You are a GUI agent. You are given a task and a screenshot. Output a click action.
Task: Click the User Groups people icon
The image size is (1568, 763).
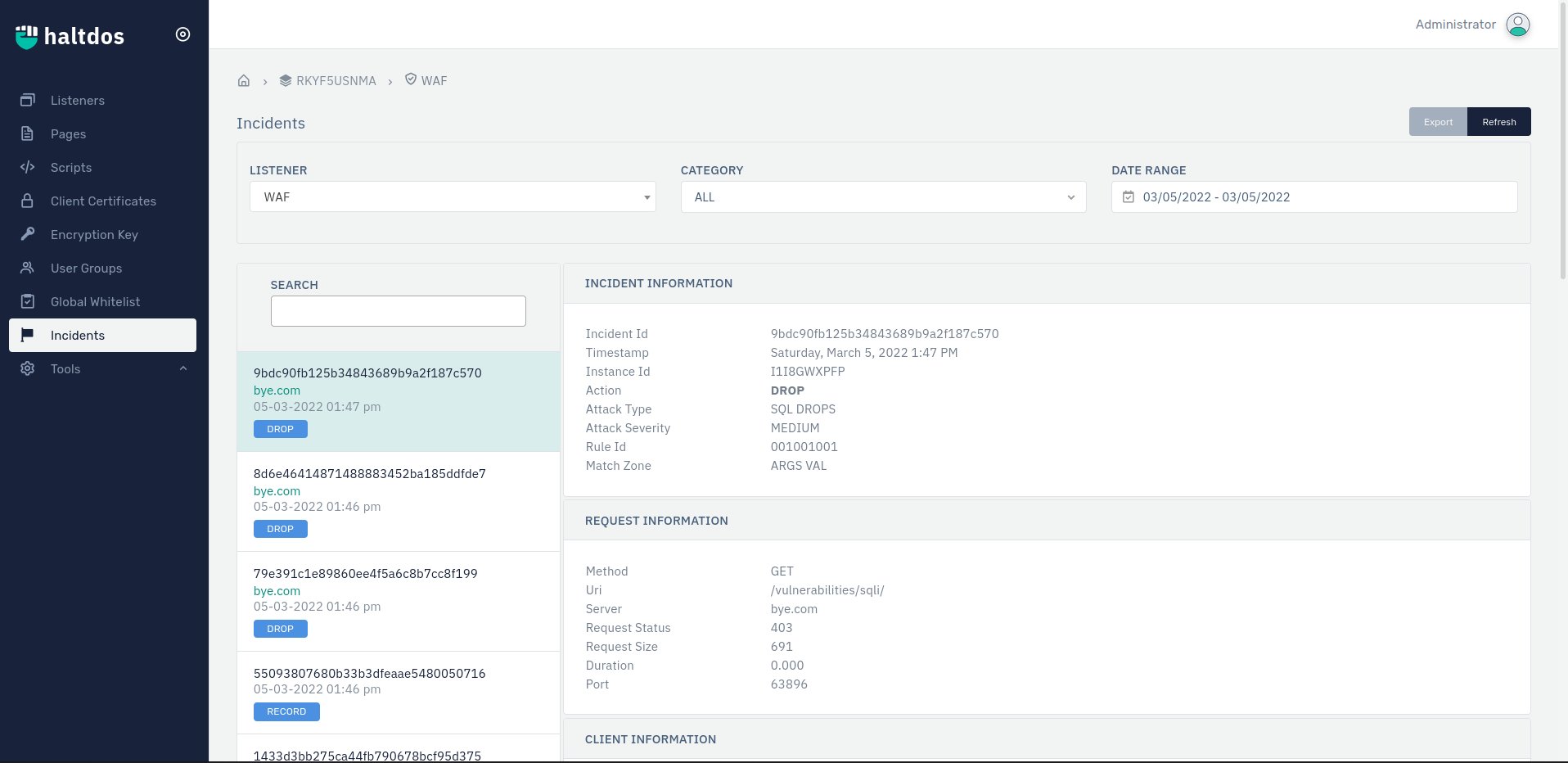coord(28,268)
